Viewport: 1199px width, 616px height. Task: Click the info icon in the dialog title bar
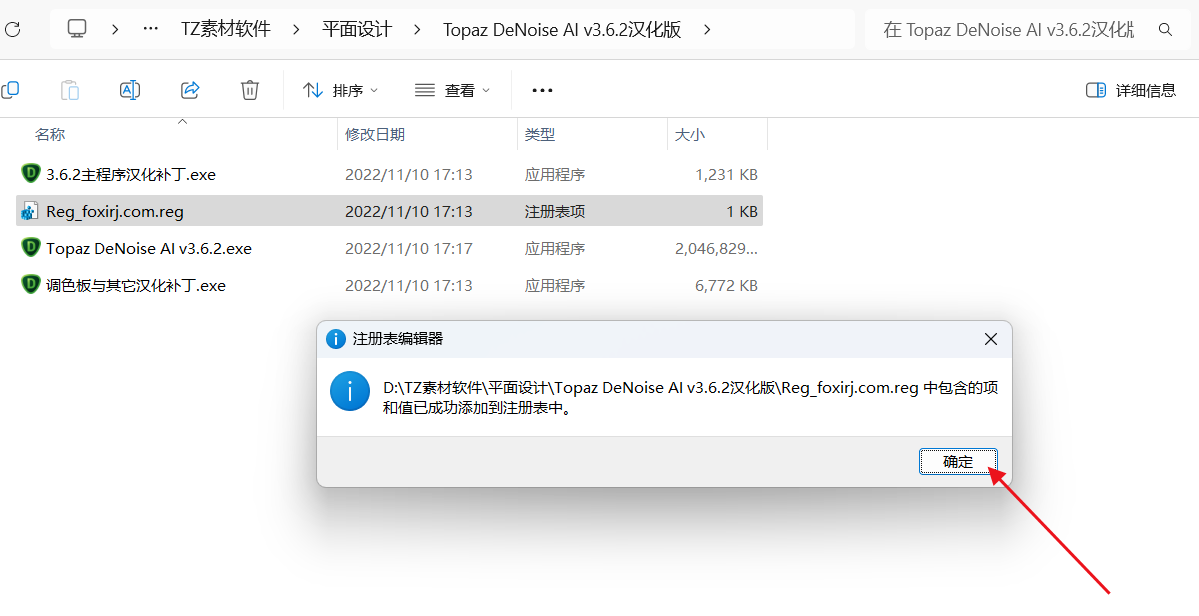click(x=336, y=339)
